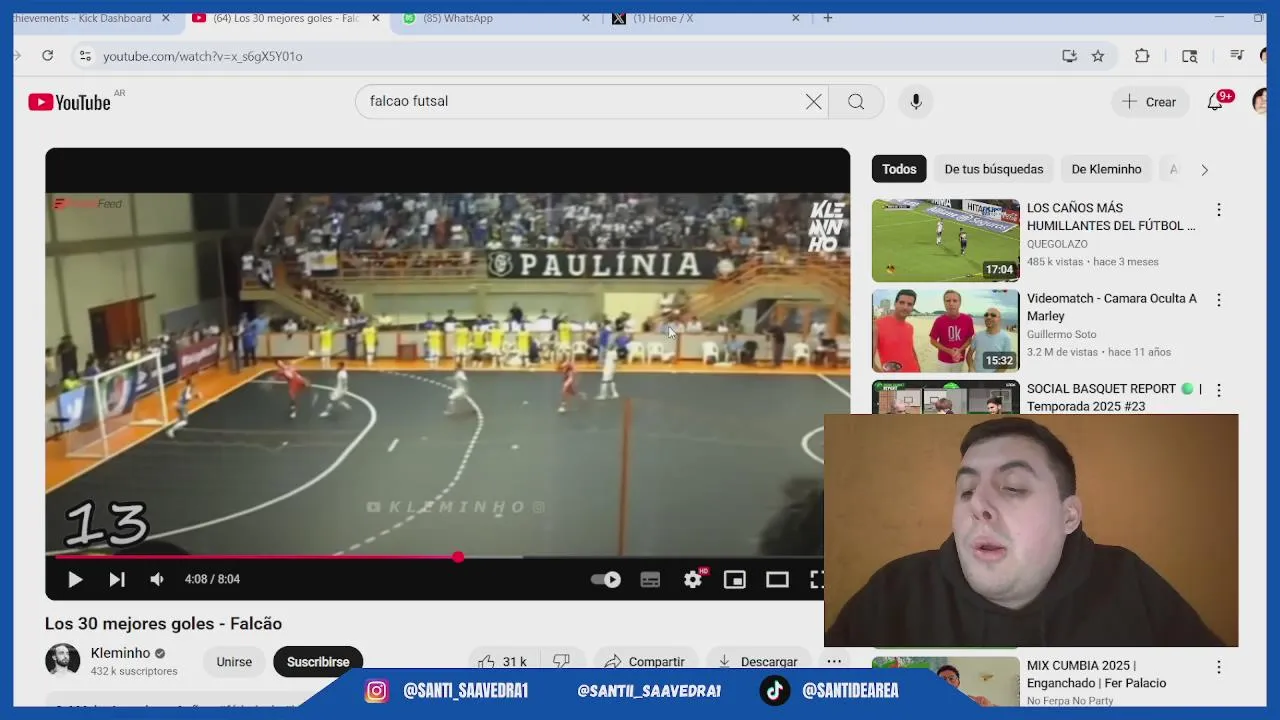Open more actions three-dot menu under video
The image size is (1280, 720).
point(834,661)
